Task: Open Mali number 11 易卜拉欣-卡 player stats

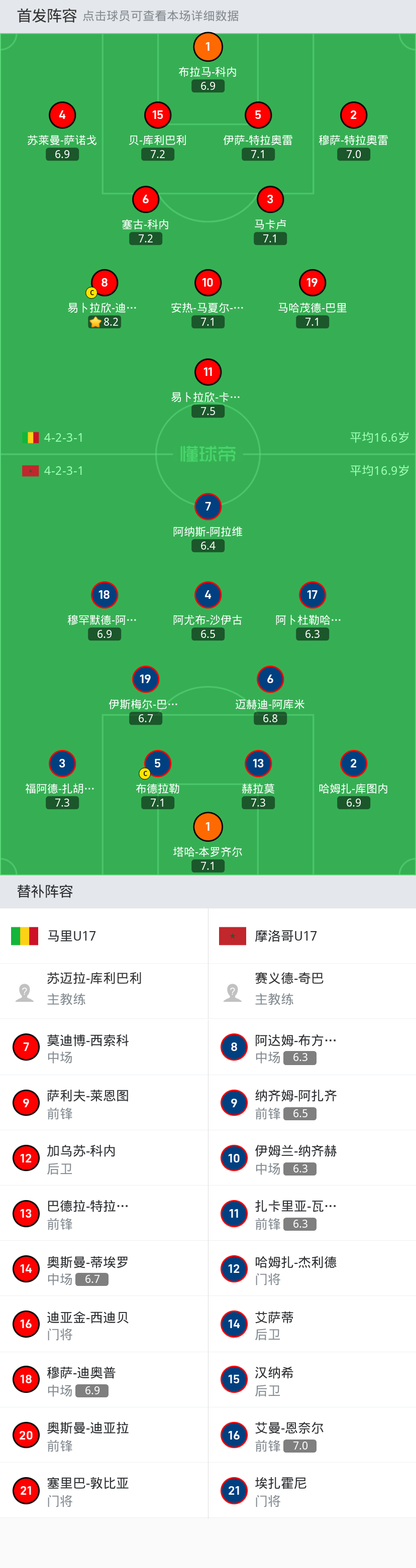Action: [x=207, y=372]
